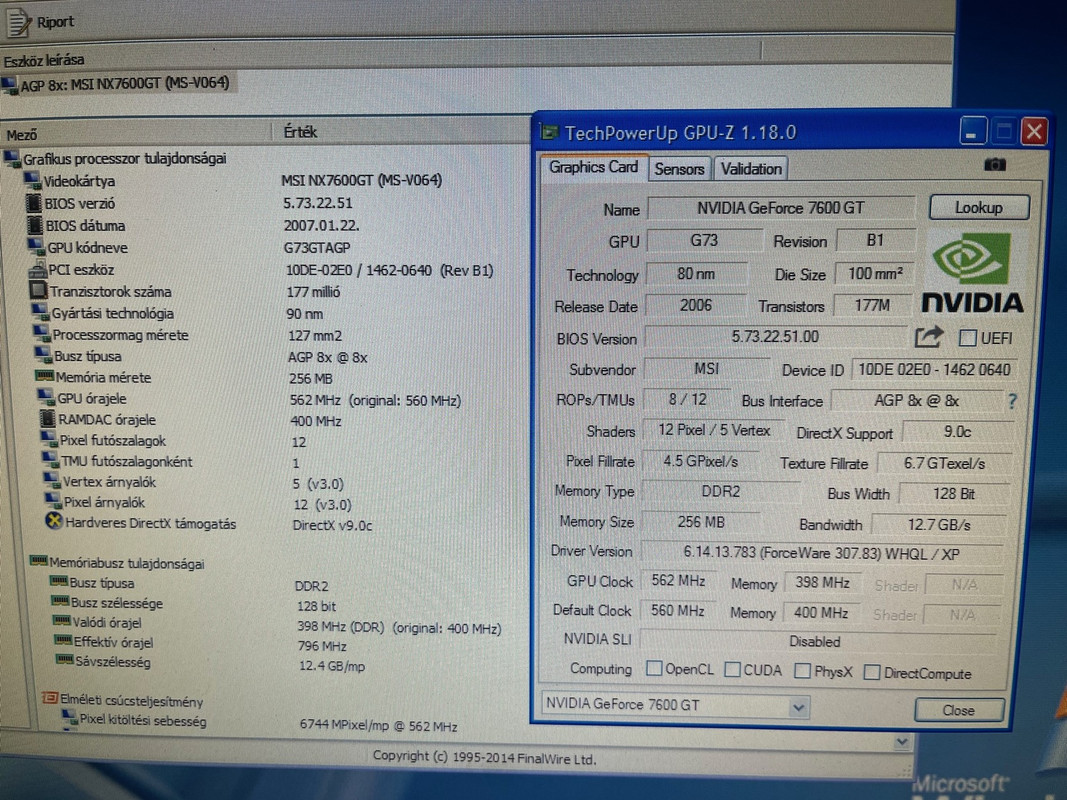
Task: Click the BIOS dátuma row icon
Action: [x=35, y=225]
